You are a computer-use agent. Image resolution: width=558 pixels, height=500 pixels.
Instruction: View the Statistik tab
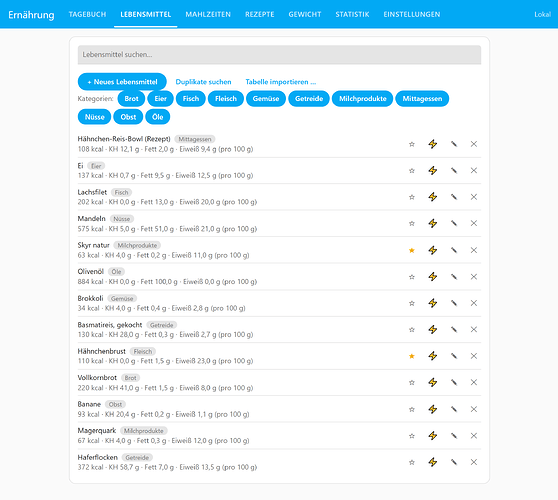coord(352,14)
